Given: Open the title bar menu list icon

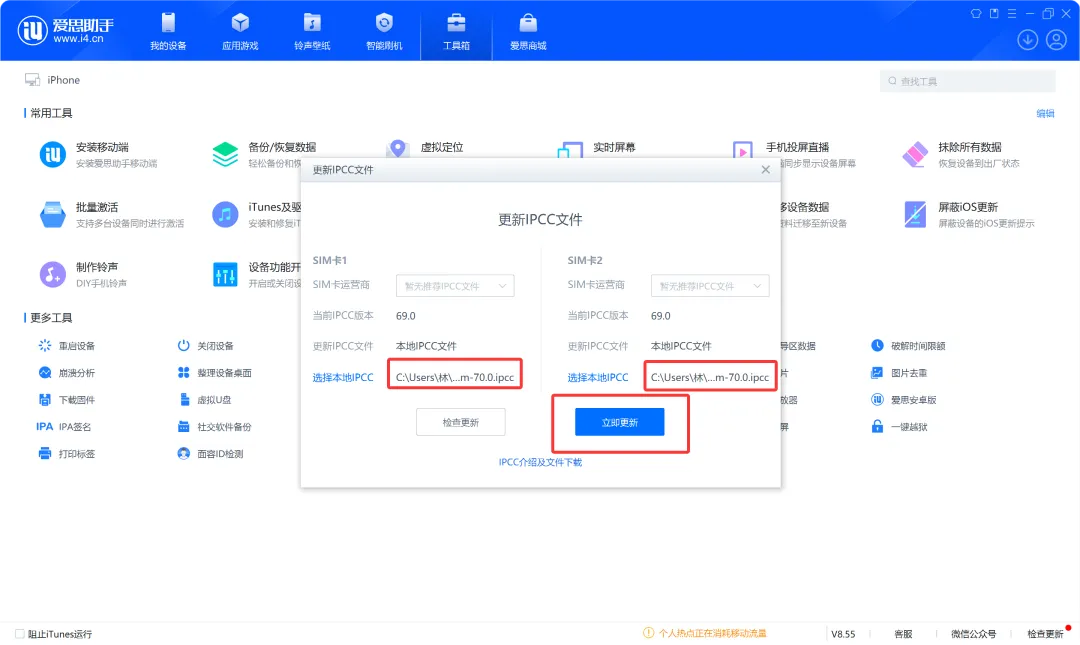Looking at the screenshot, I should click(x=1012, y=13).
